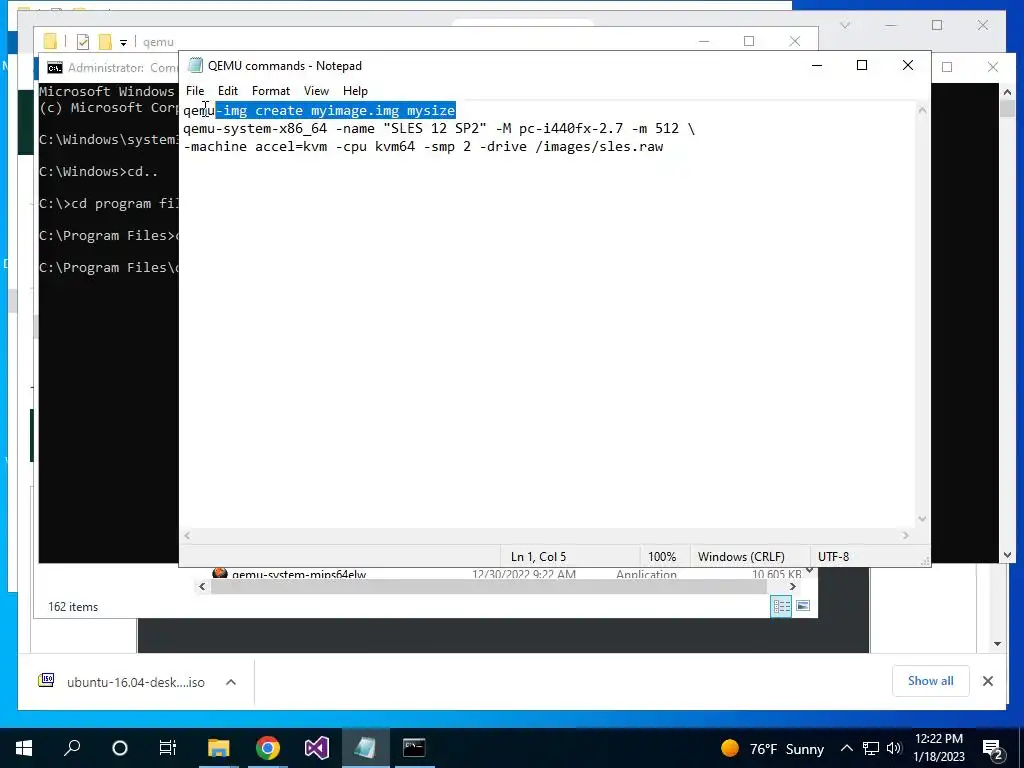This screenshot has height=768, width=1024.
Task: Click the volume speaker icon in tray
Action: coord(894,748)
